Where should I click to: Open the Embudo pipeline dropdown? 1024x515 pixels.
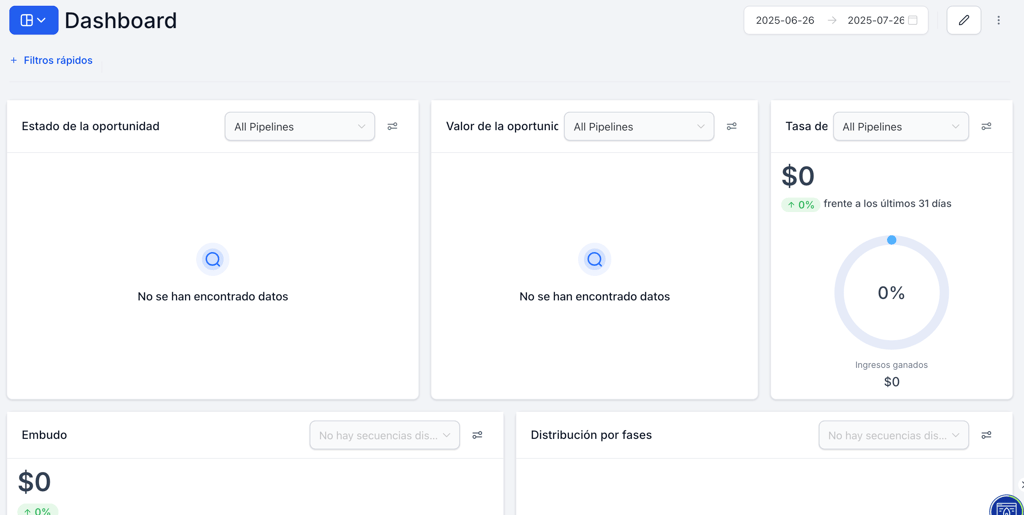click(384, 435)
